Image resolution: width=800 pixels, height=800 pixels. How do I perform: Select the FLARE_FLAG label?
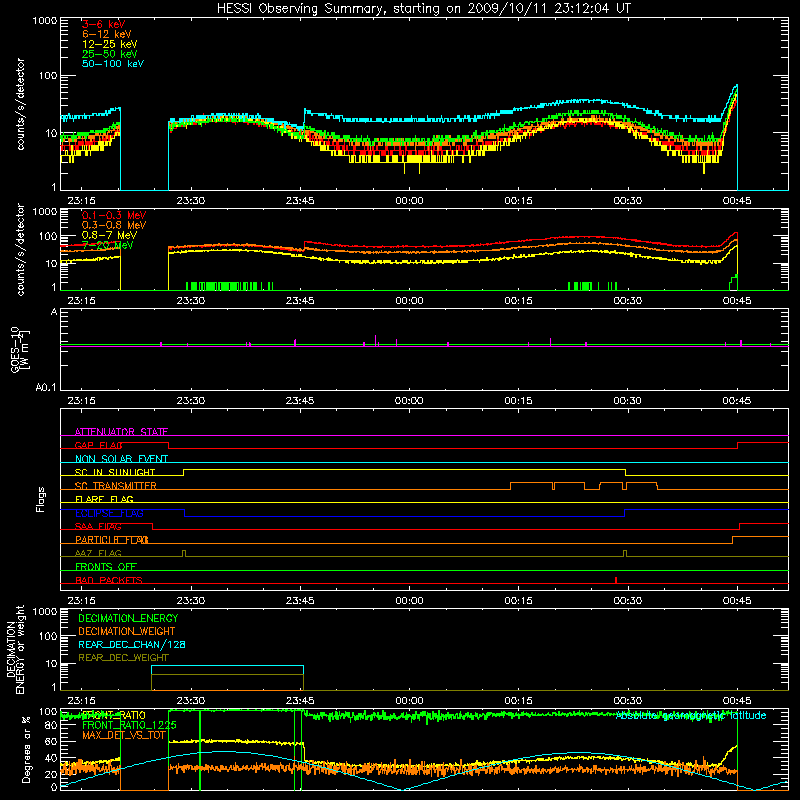(104, 499)
